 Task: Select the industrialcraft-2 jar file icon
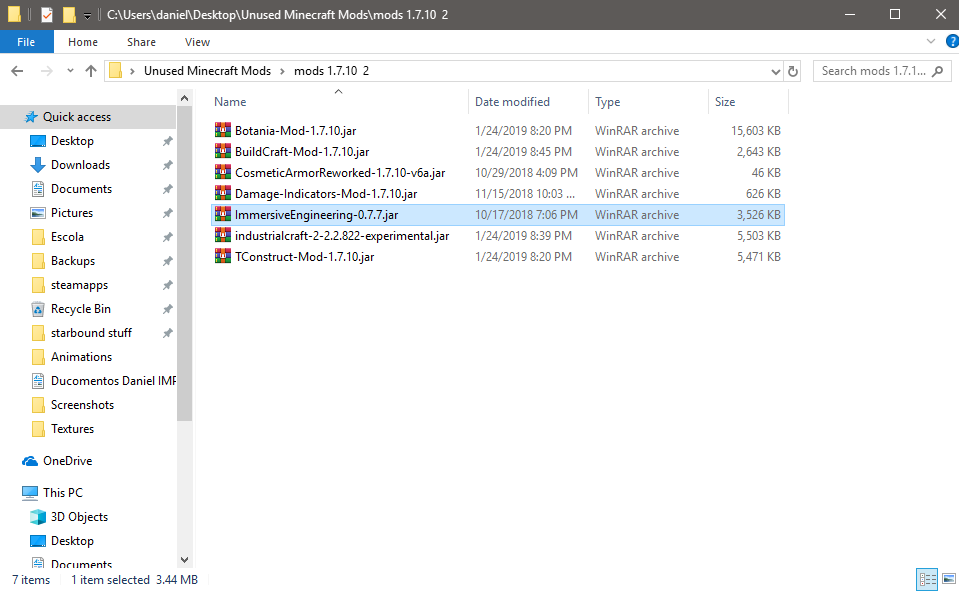pos(223,236)
